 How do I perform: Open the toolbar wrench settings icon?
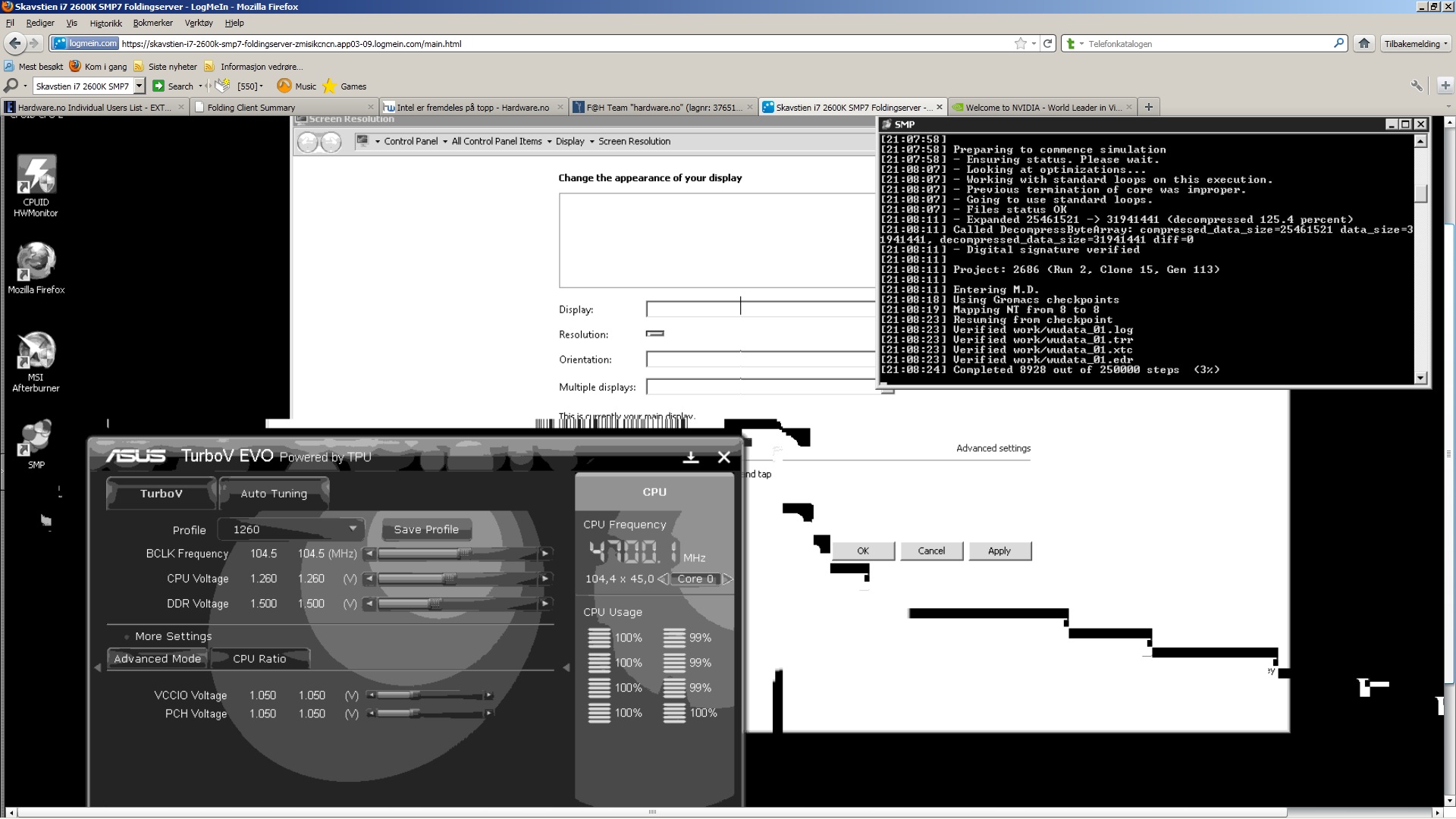tap(1416, 86)
